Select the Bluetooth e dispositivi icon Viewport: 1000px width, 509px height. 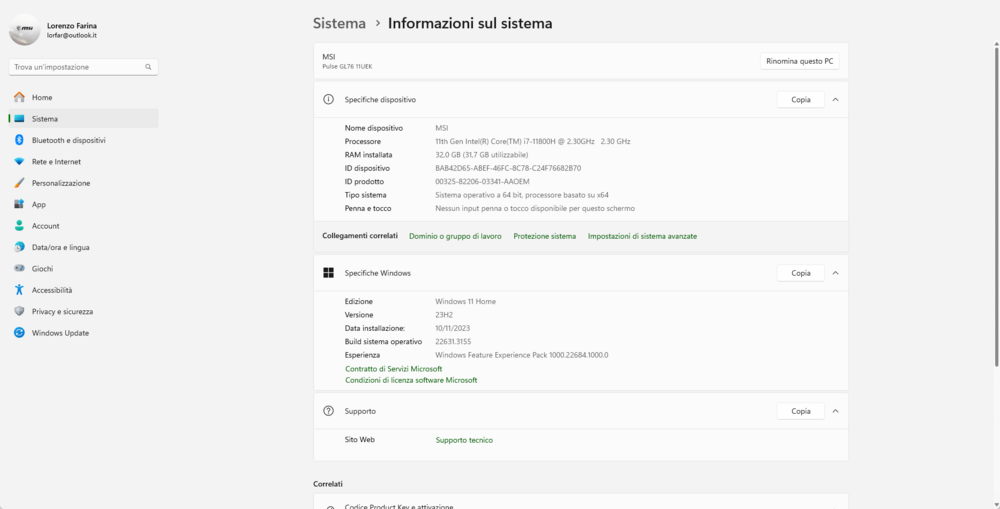(x=19, y=140)
